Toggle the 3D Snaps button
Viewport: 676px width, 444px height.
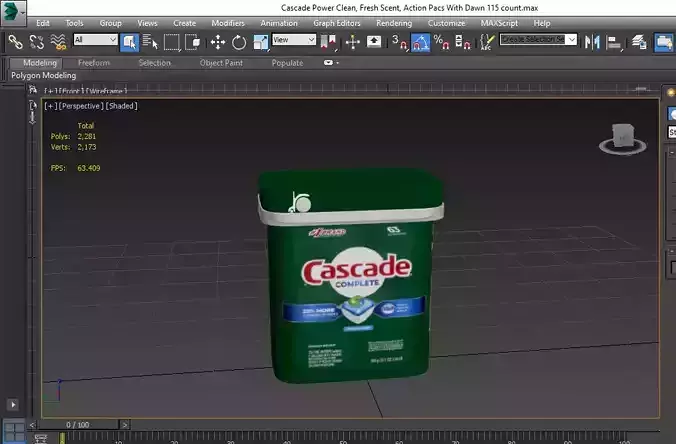coord(399,42)
